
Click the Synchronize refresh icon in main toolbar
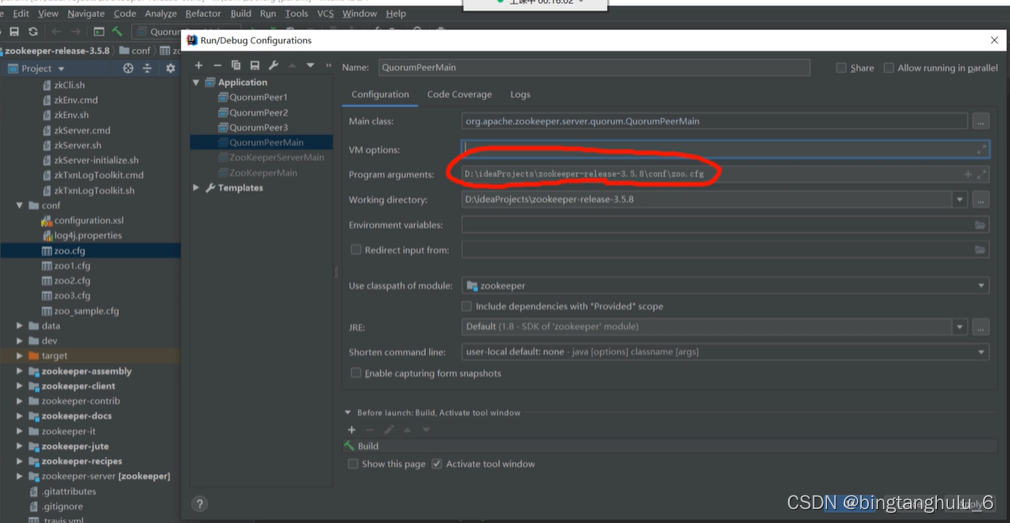[33, 32]
